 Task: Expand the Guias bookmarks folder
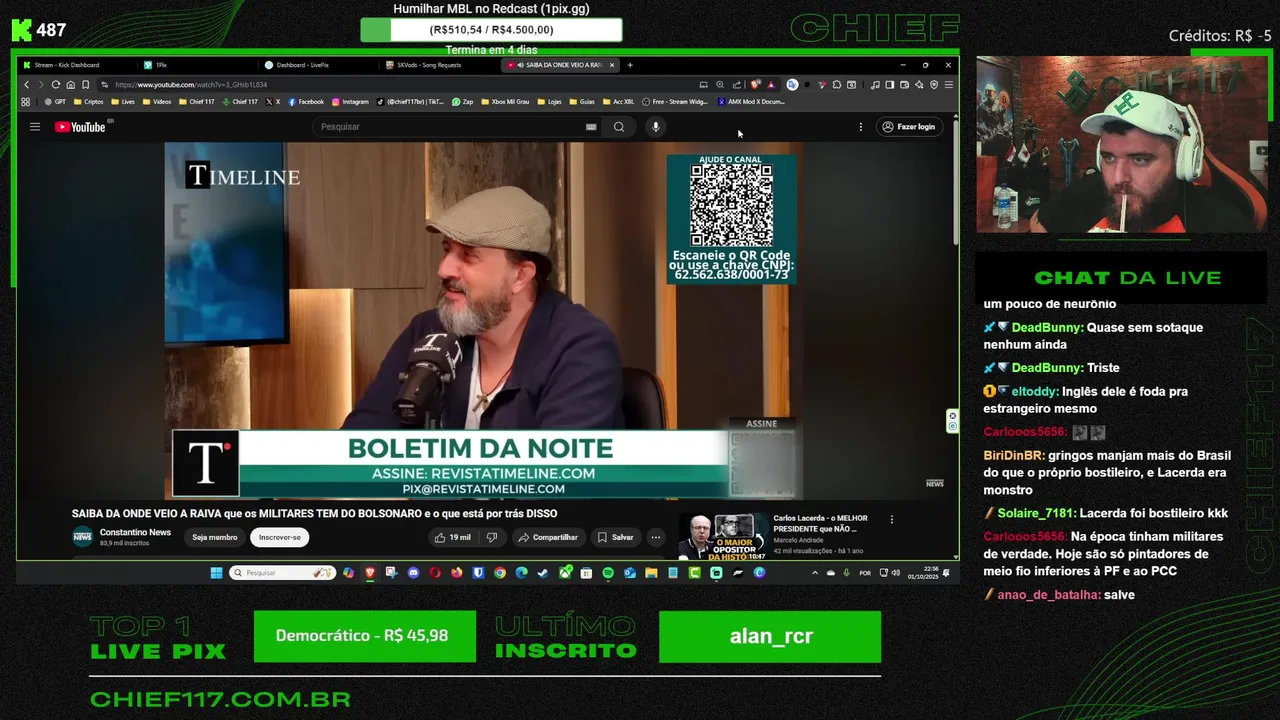tap(581, 102)
